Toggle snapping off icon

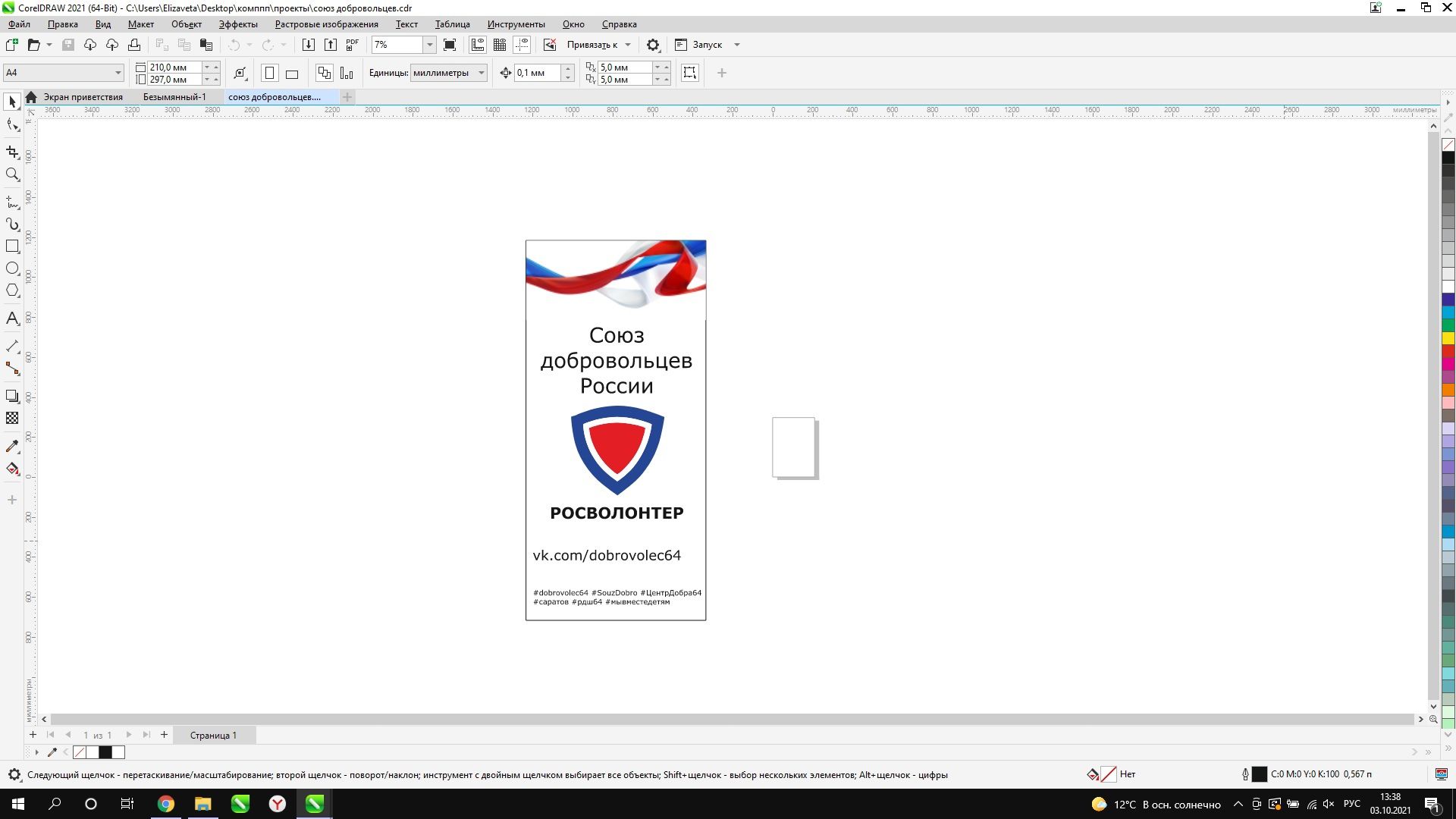550,45
